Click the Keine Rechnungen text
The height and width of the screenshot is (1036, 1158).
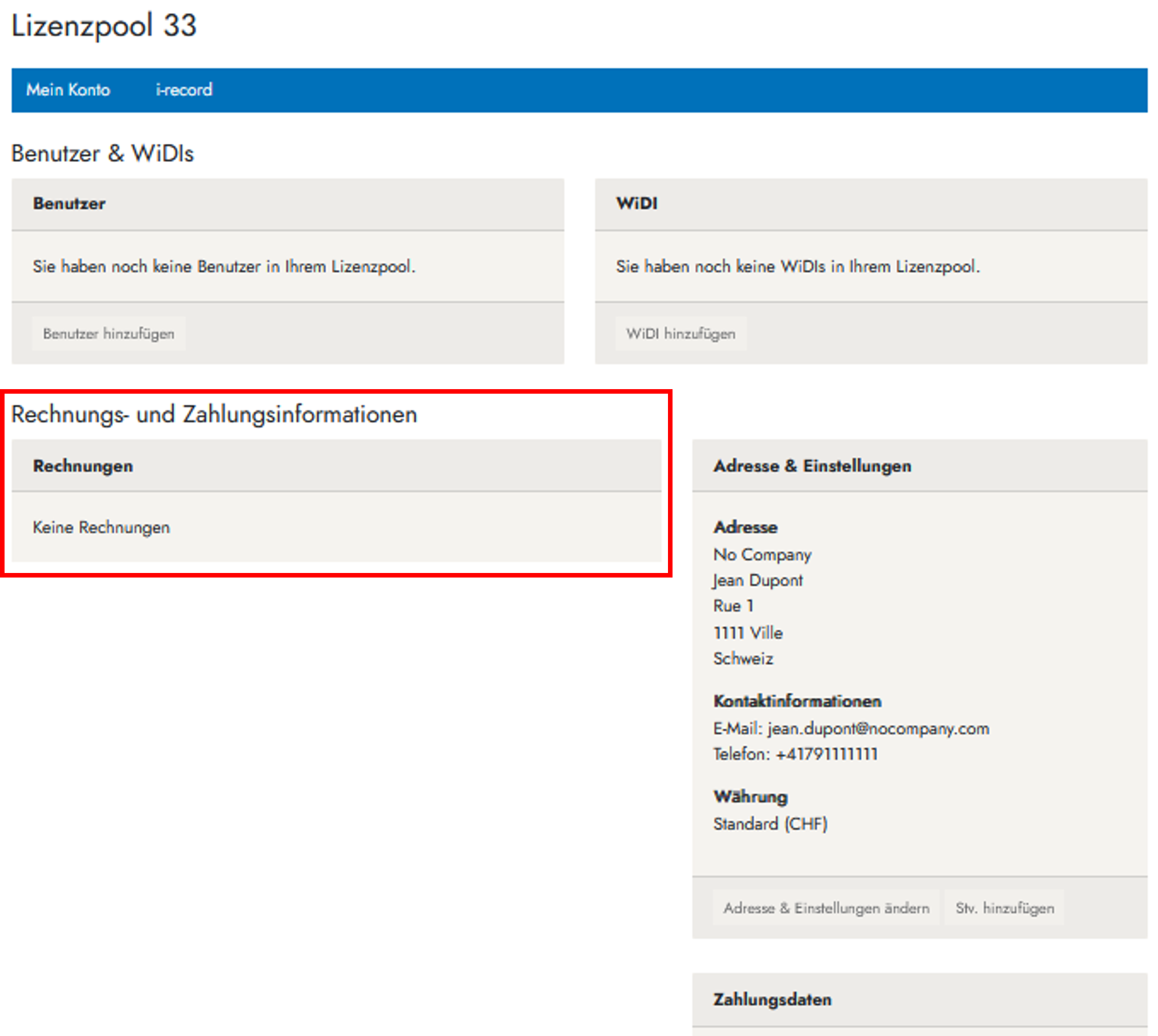pyautogui.click(x=101, y=528)
